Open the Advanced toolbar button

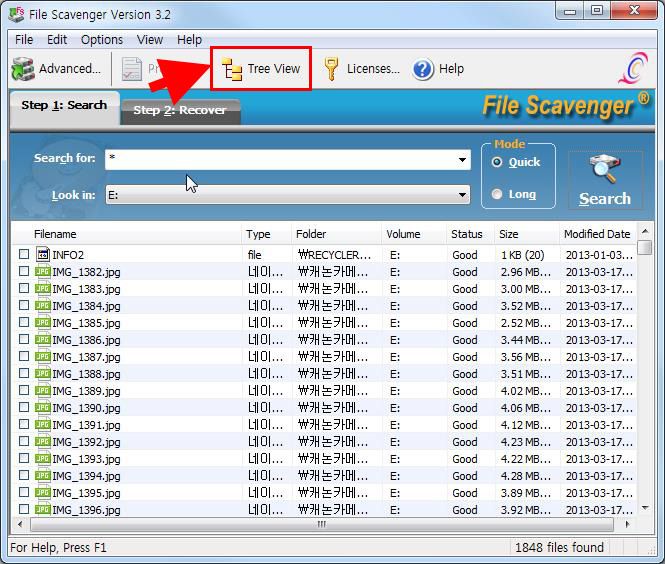pos(56,69)
